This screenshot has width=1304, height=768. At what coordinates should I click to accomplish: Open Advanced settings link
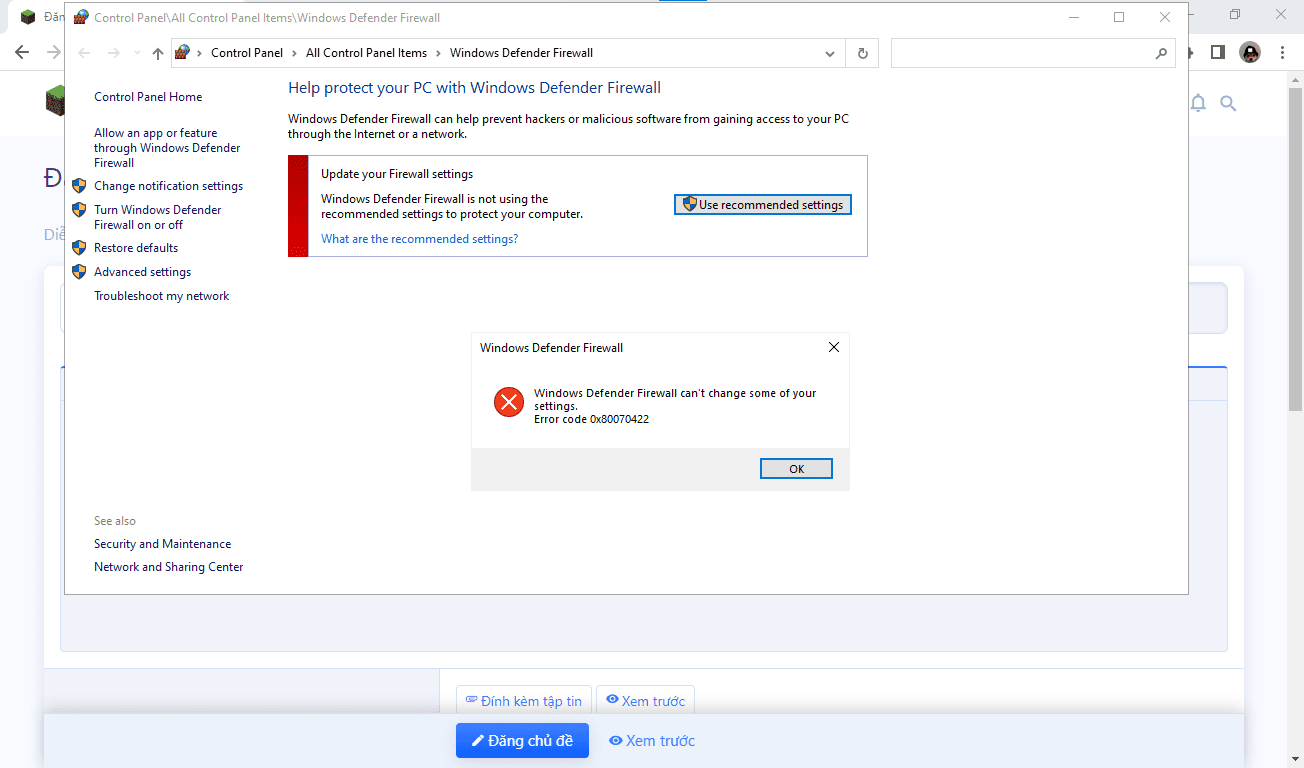point(142,272)
